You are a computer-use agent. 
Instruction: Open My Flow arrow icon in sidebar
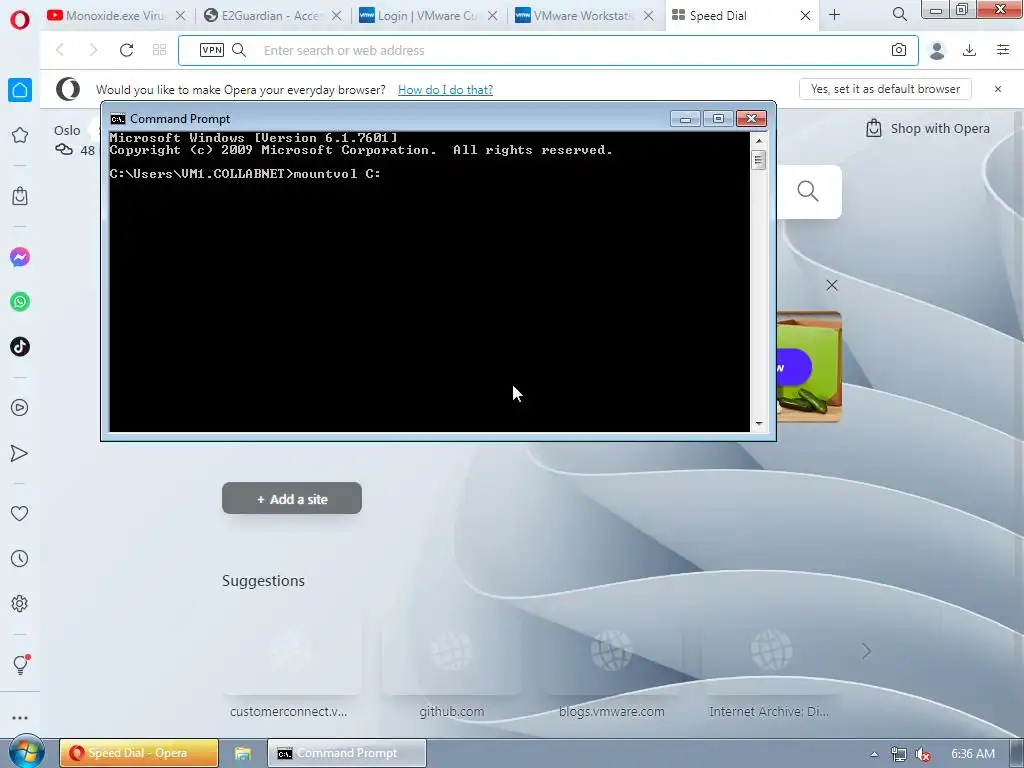20,453
